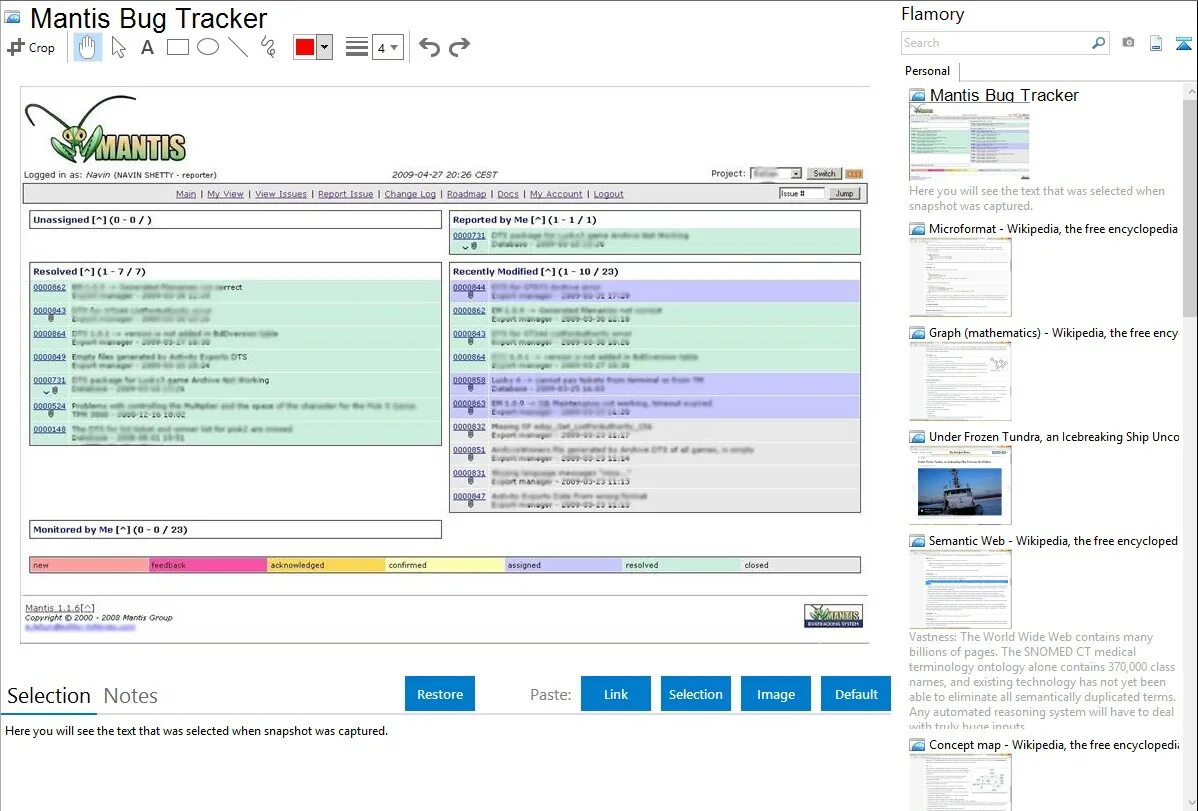Select the text annotation tool

coord(147,47)
